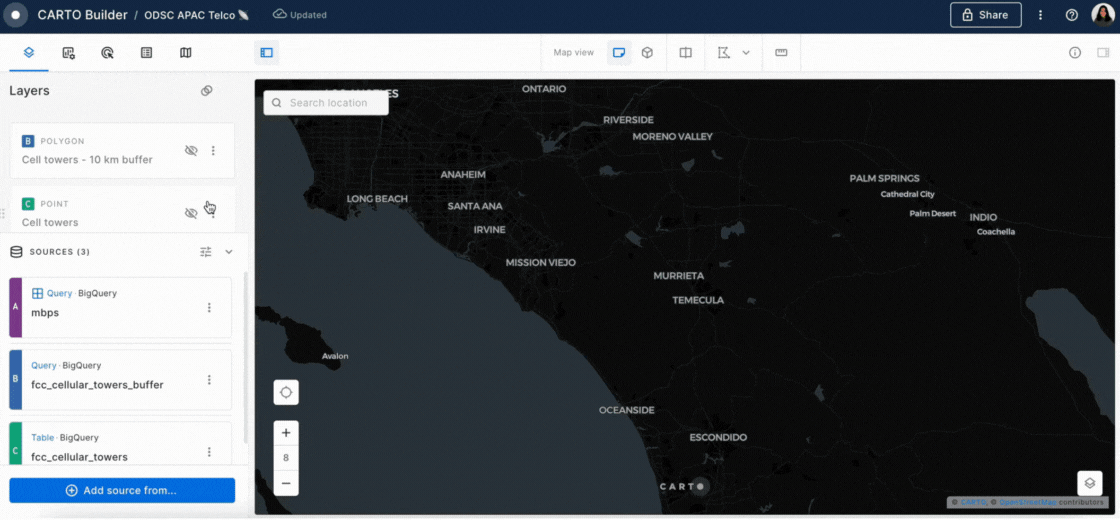
Task: Open the Interactions tab icon
Action: tap(107, 52)
